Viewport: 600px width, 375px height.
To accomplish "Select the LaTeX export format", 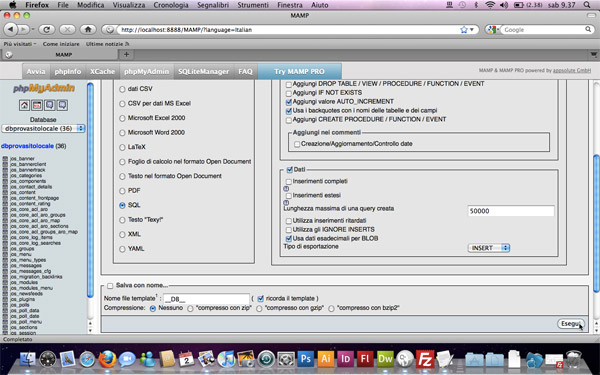I will pos(122,147).
